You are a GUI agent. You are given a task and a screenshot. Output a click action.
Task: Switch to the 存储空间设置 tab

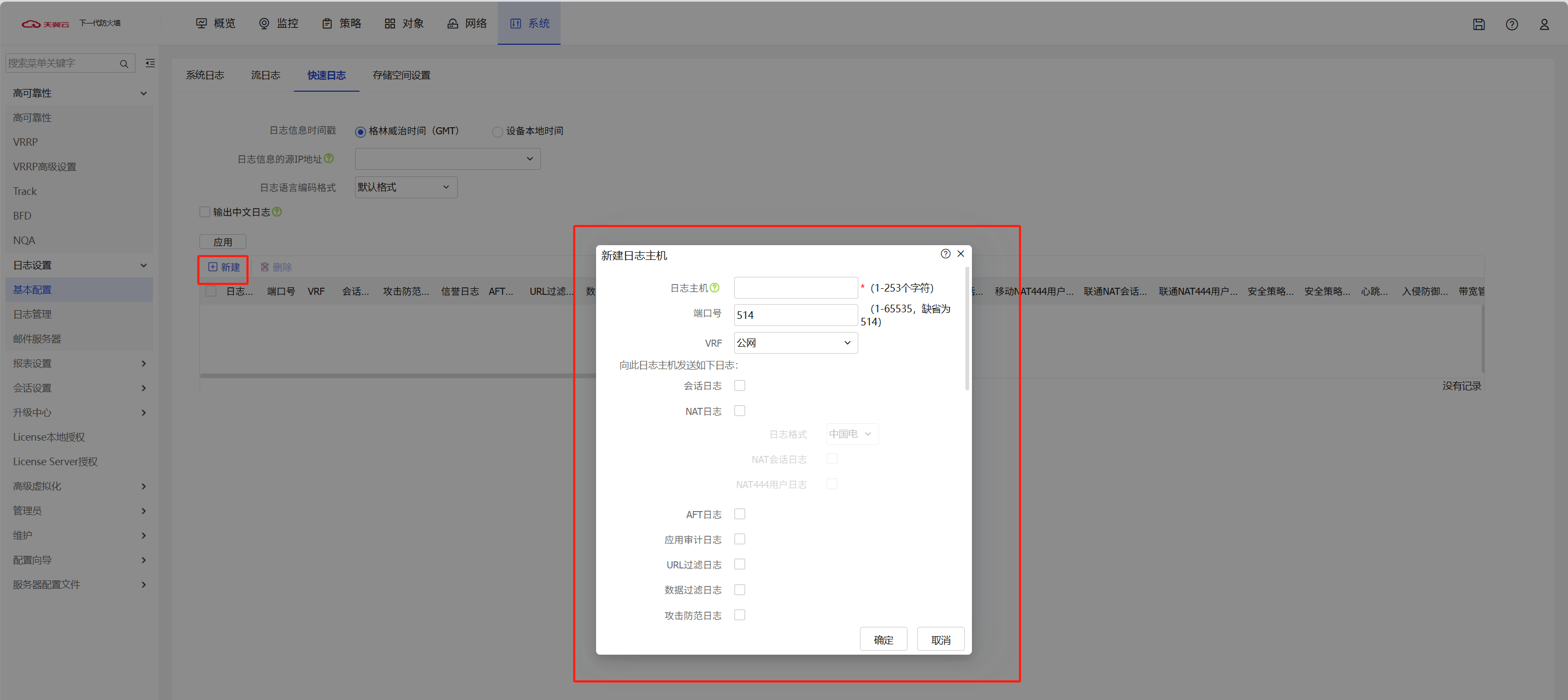[402, 75]
